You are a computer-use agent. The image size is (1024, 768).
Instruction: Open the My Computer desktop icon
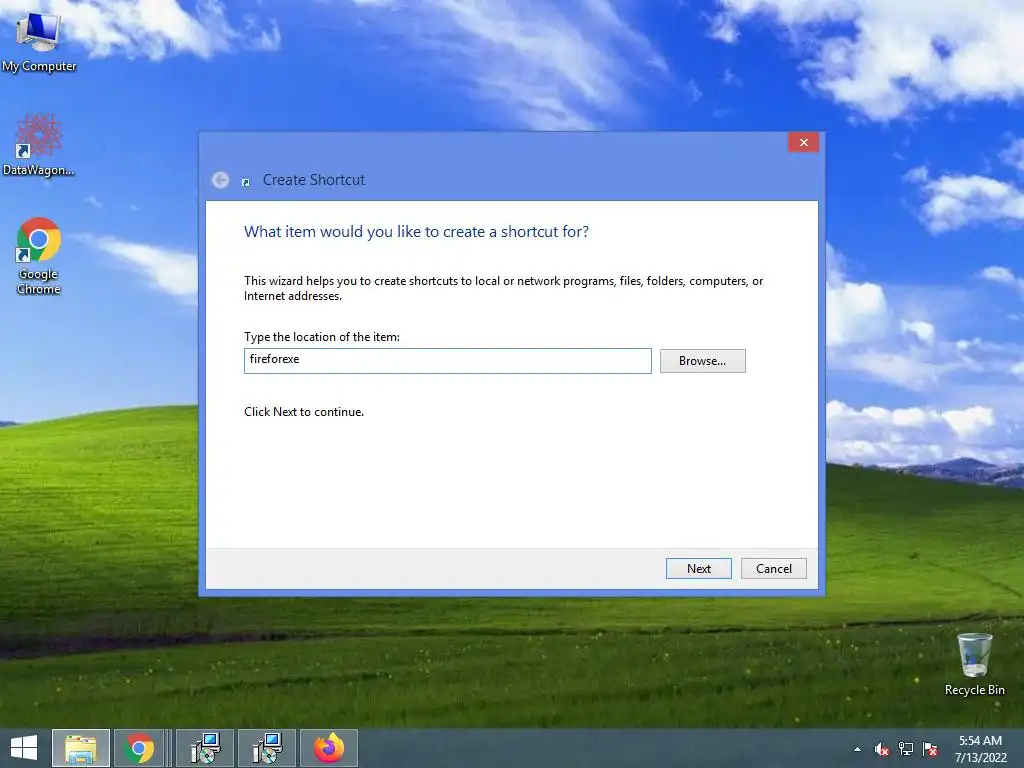[39, 40]
